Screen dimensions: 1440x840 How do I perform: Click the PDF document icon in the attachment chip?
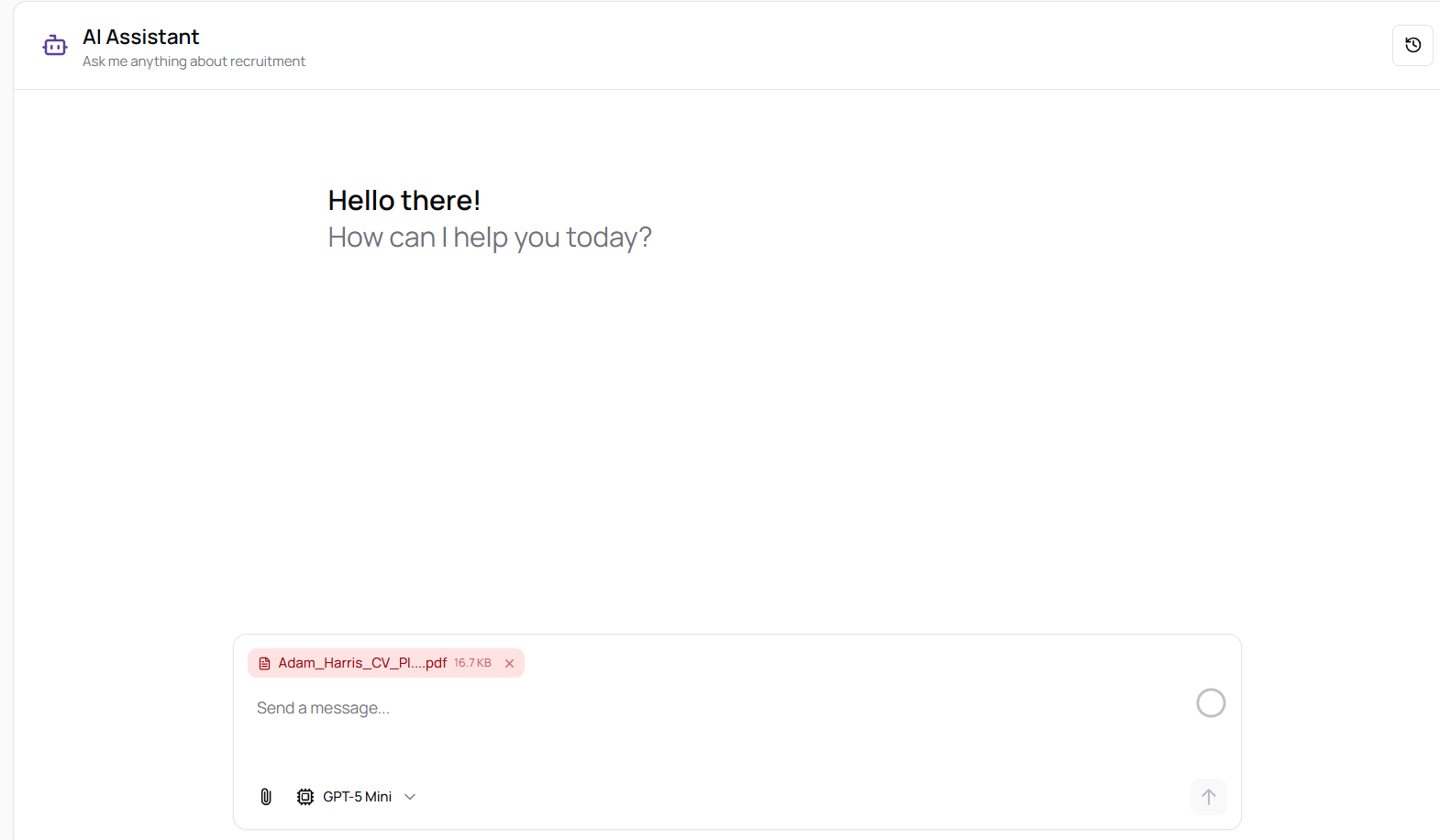tap(264, 663)
